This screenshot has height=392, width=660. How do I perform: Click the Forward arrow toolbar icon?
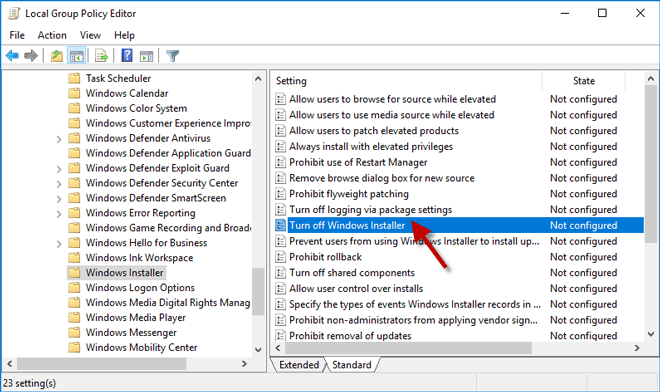(31, 56)
